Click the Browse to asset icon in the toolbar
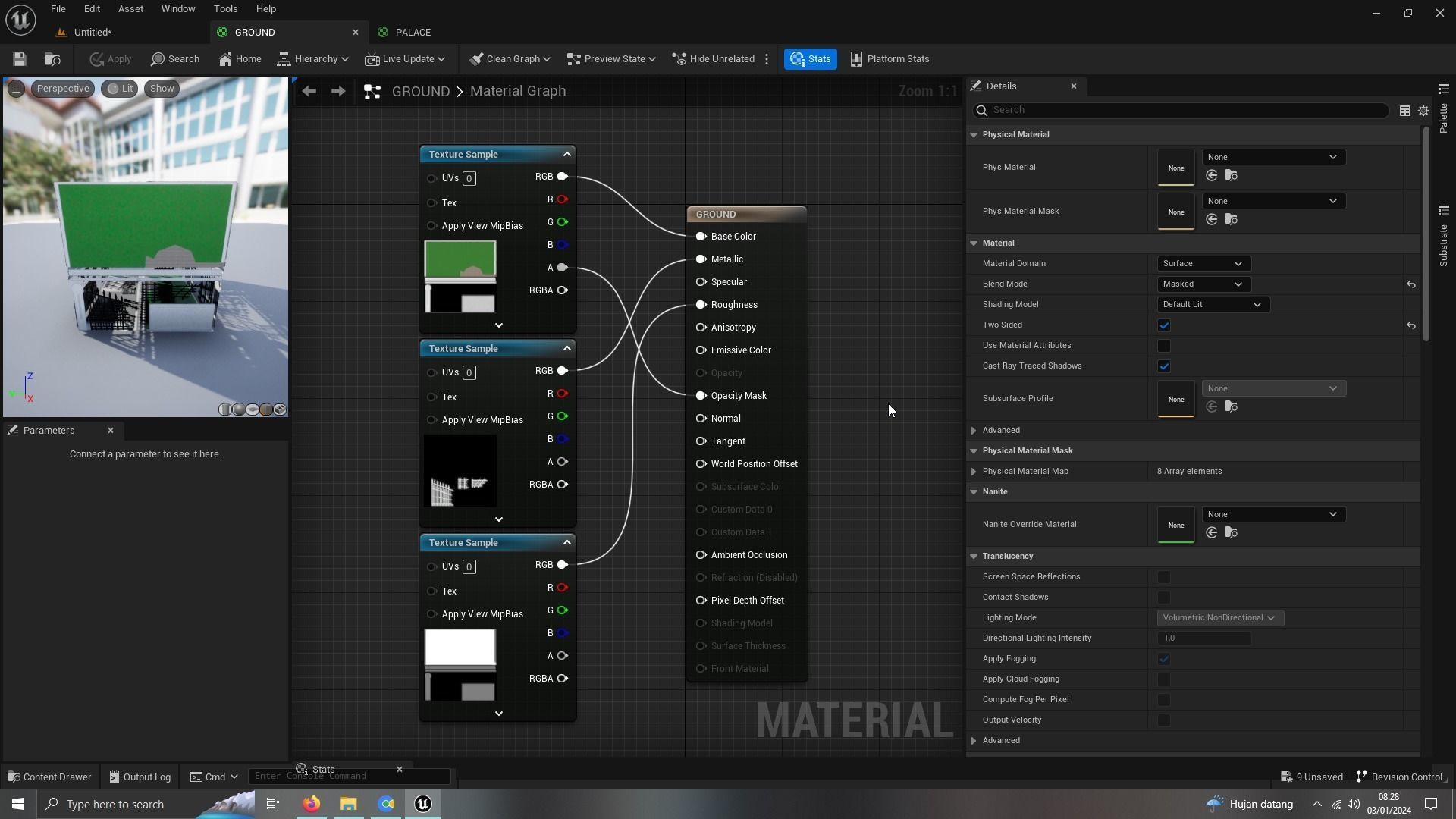Image resolution: width=1456 pixels, height=819 pixels. click(x=52, y=59)
